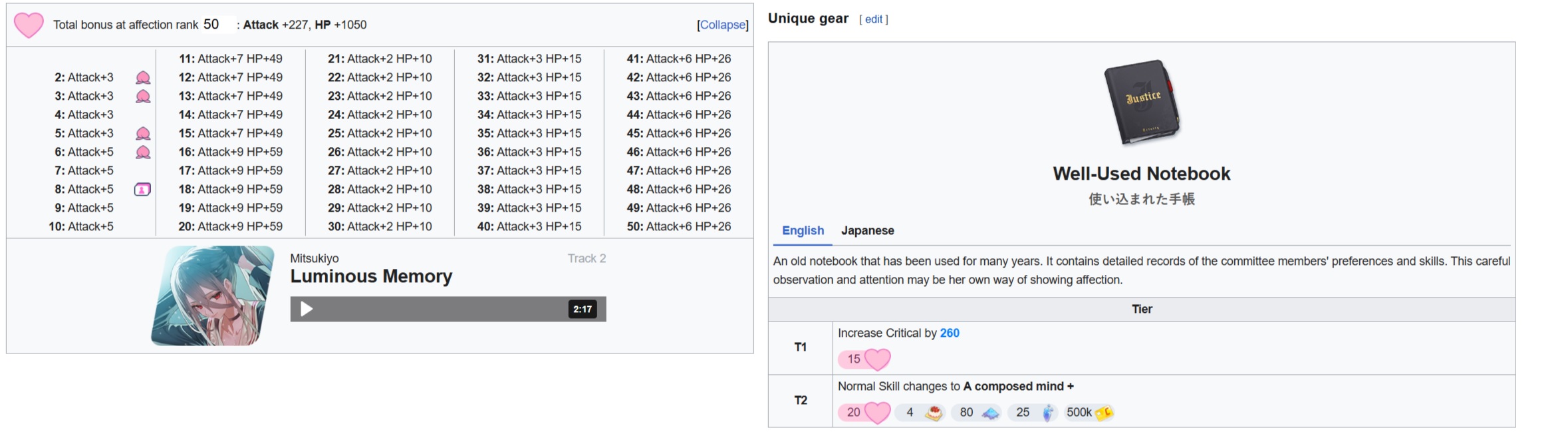Click row '21: Attack+2 HP+10'
Image resolution: width=1568 pixels, height=432 pixels.
click(x=380, y=59)
